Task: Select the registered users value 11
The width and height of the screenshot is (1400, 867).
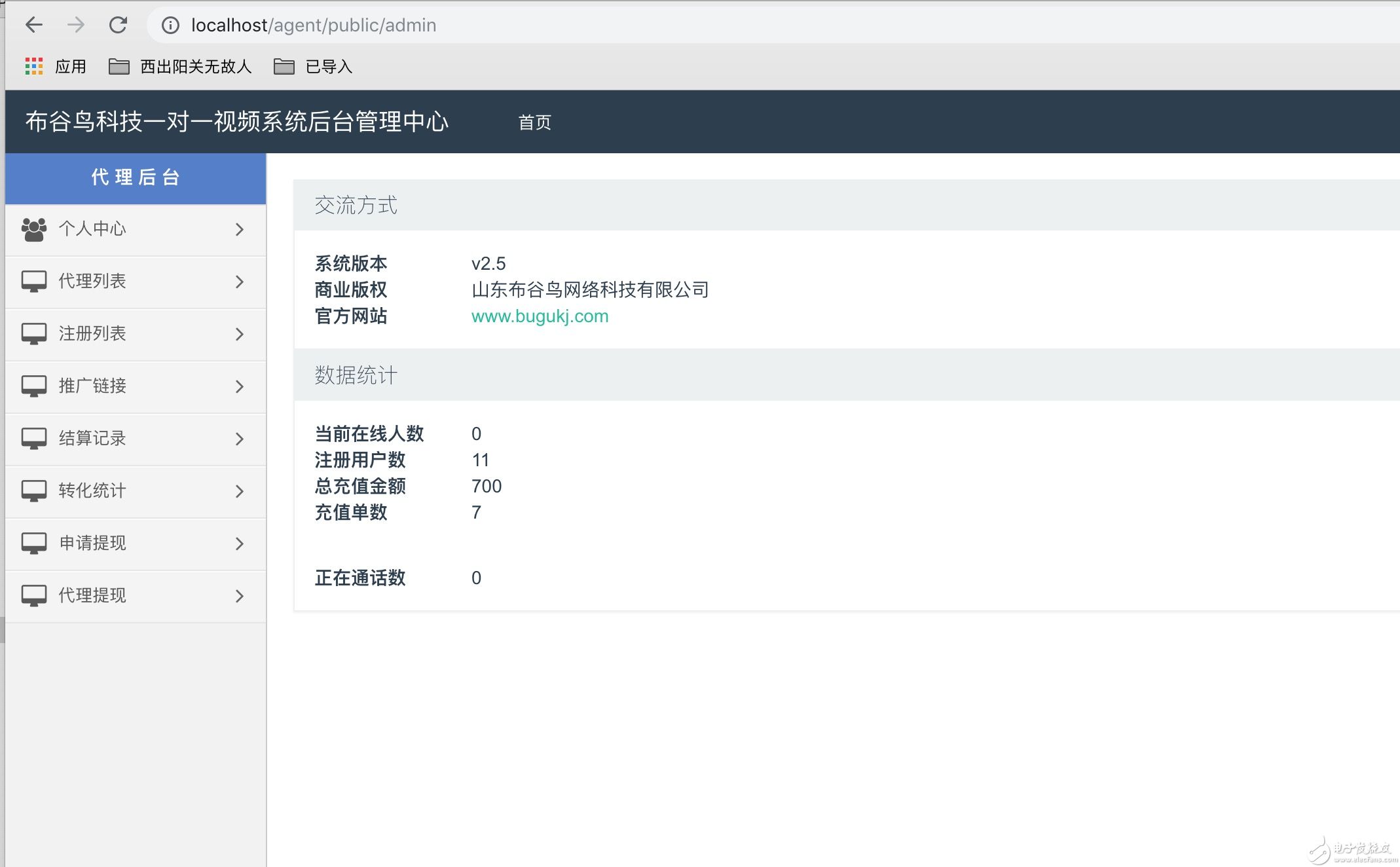Action: [x=481, y=460]
